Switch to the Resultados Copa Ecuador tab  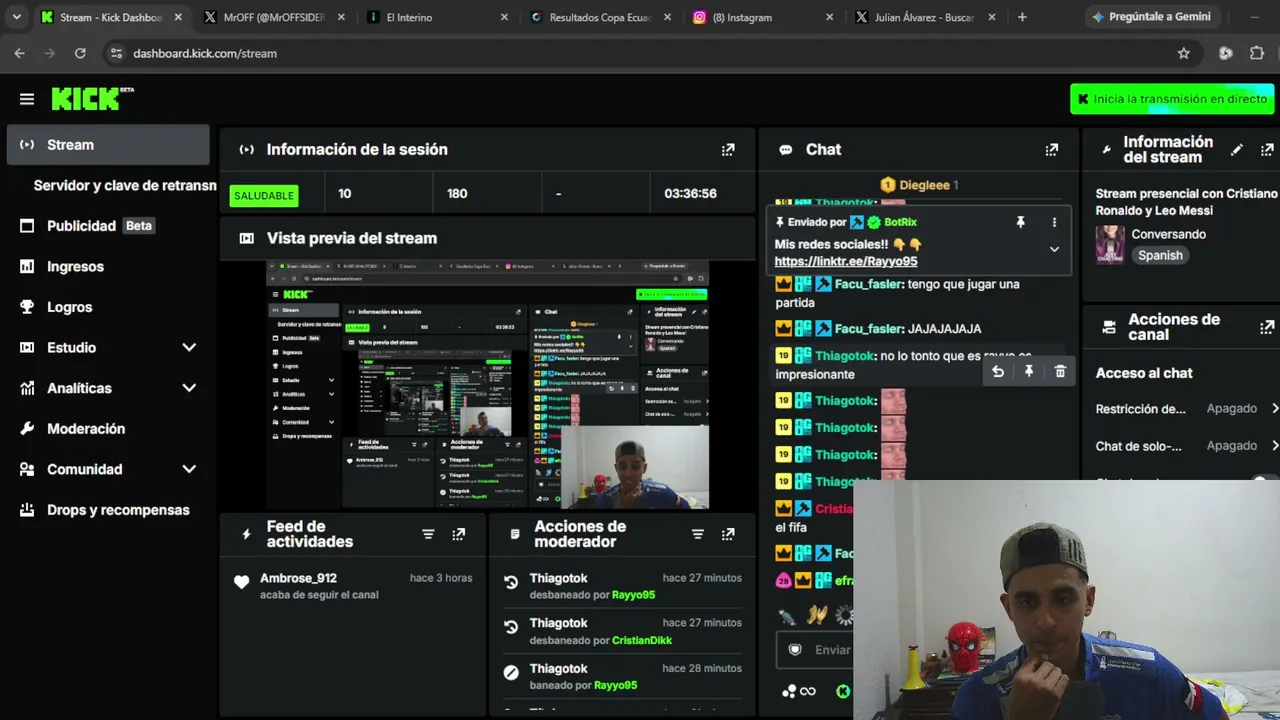(x=601, y=17)
